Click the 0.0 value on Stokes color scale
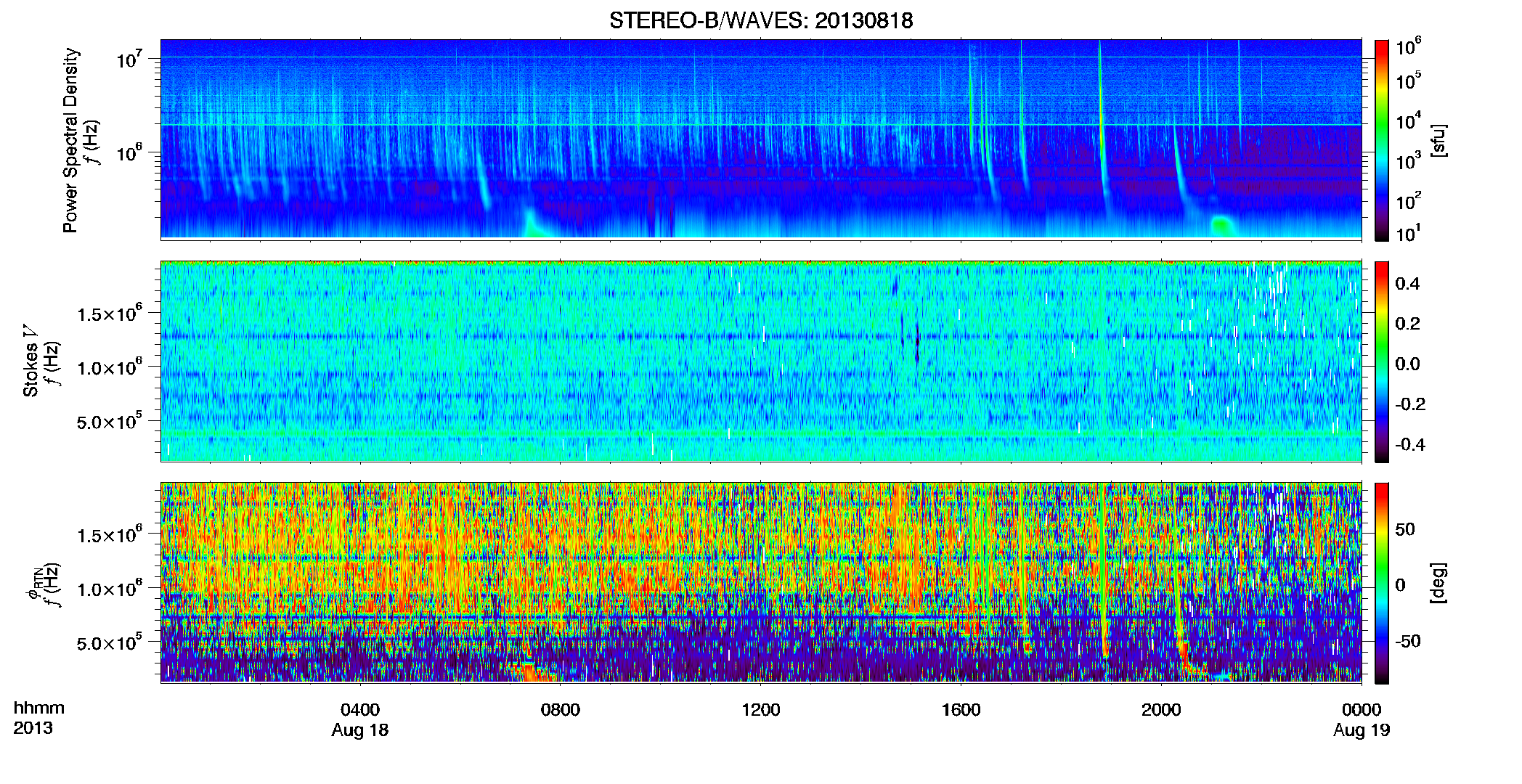Viewport: 1522px width, 784px height. [1407, 364]
